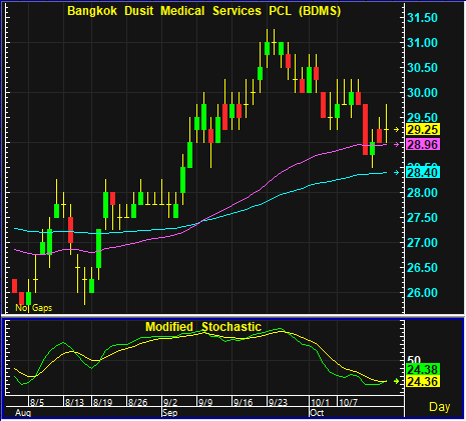Viewport: 466px width, 421px height.
Task: Click the yellow 29.25 last price label
Action: pos(423,129)
